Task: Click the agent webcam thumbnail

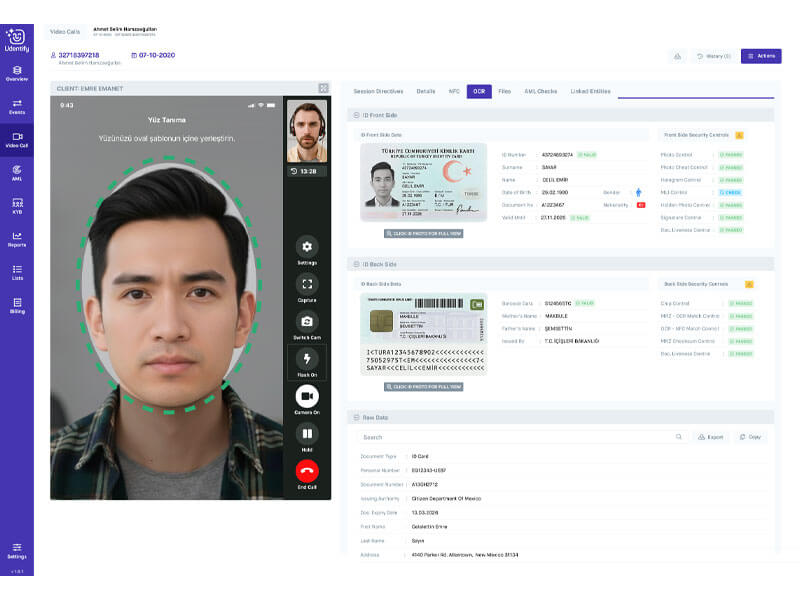Action: (307, 130)
